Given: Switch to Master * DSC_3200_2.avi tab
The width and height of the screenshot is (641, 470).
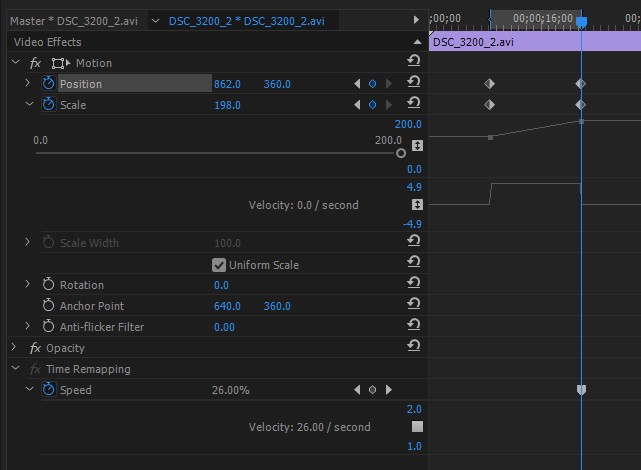Looking at the screenshot, I should pyautogui.click(x=74, y=21).
